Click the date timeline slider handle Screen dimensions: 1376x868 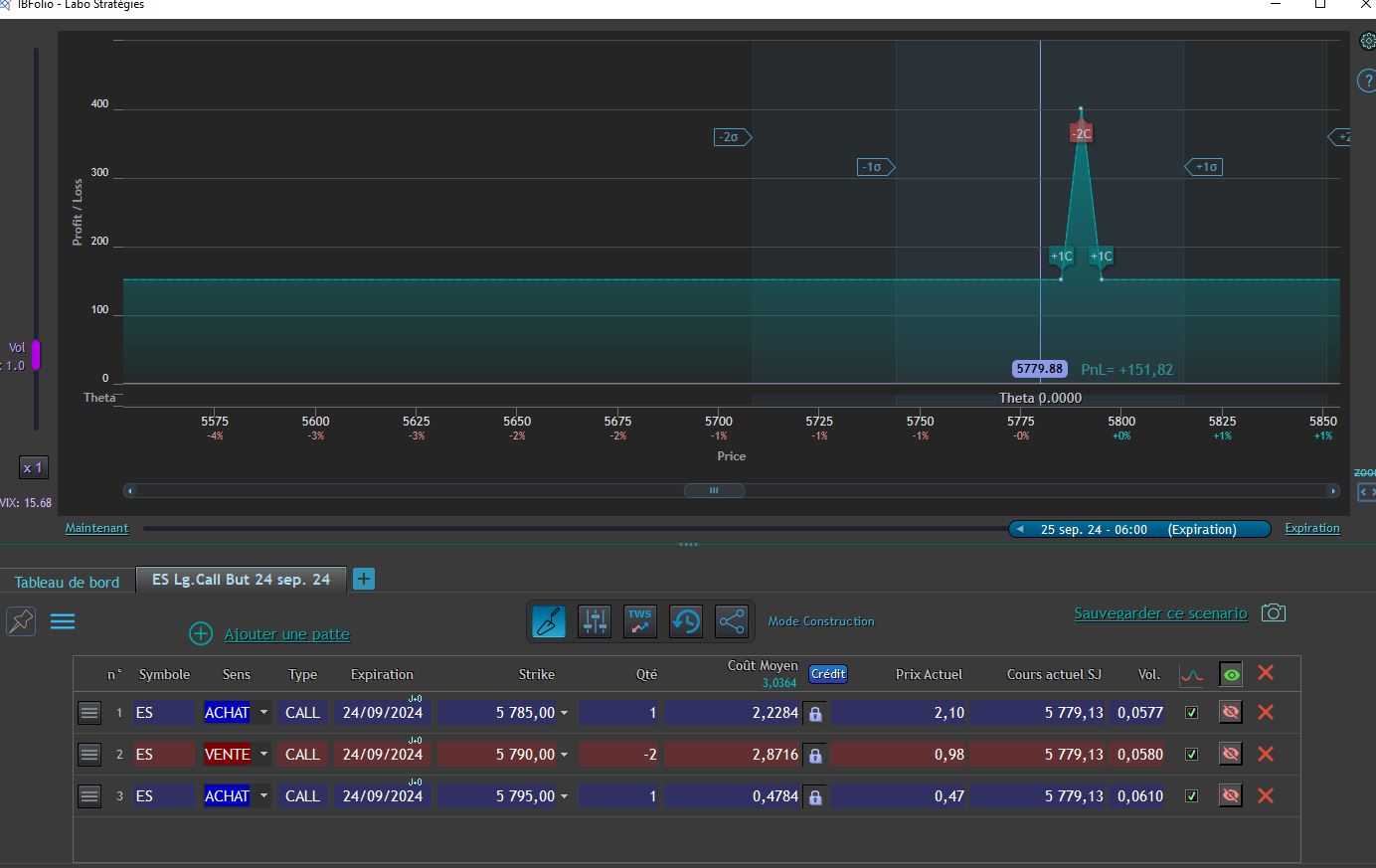(1138, 529)
